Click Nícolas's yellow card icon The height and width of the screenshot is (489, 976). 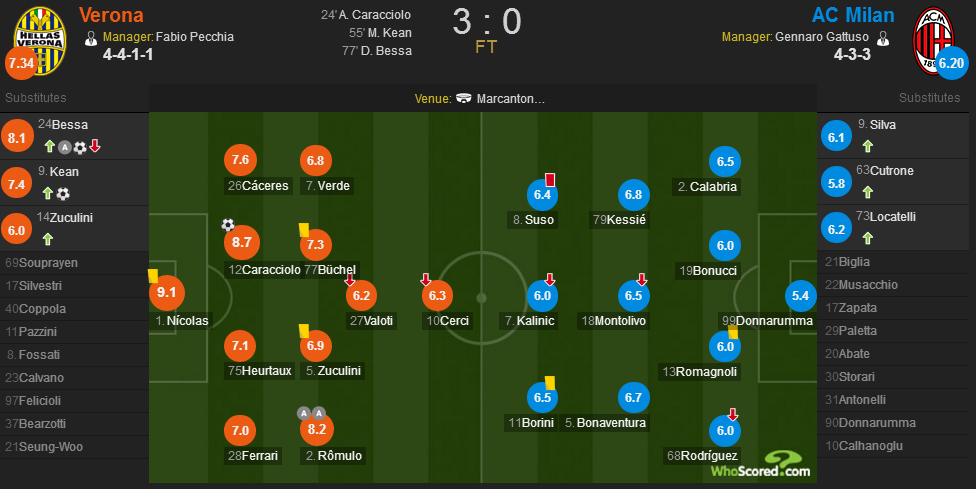[x=153, y=276]
